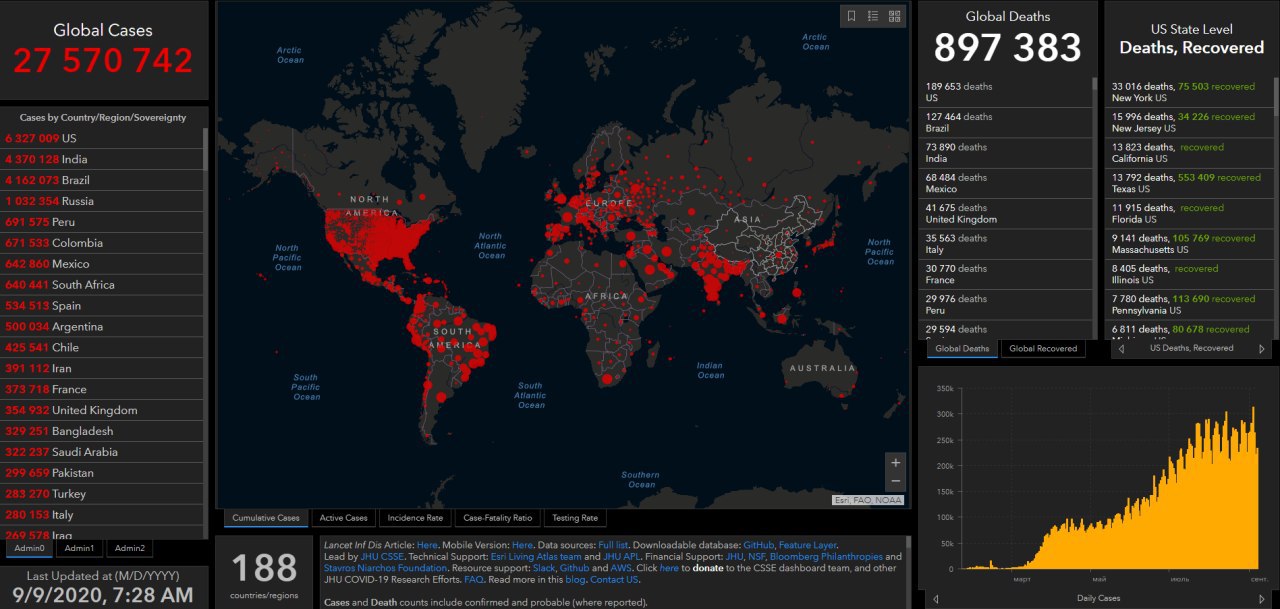Select Massachusetts US state row
Viewport: 1280px width, 609px height.
tap(1188, 244)
